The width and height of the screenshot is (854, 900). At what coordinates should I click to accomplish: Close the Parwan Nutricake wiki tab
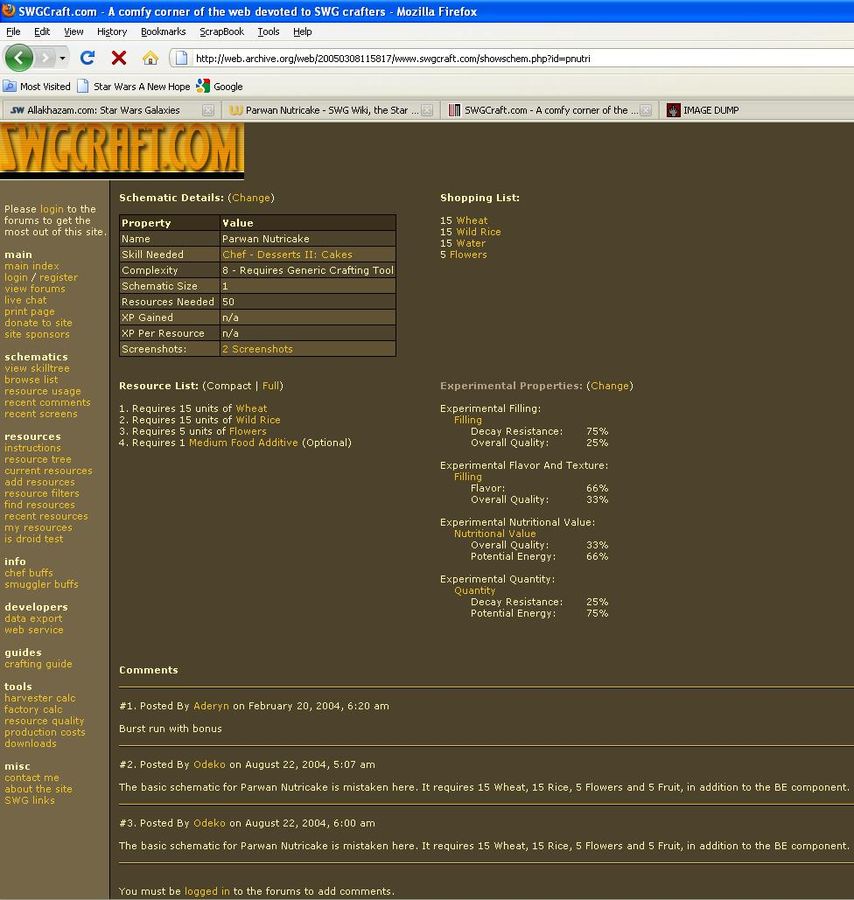pyautogui.click(x=427, y=111)
